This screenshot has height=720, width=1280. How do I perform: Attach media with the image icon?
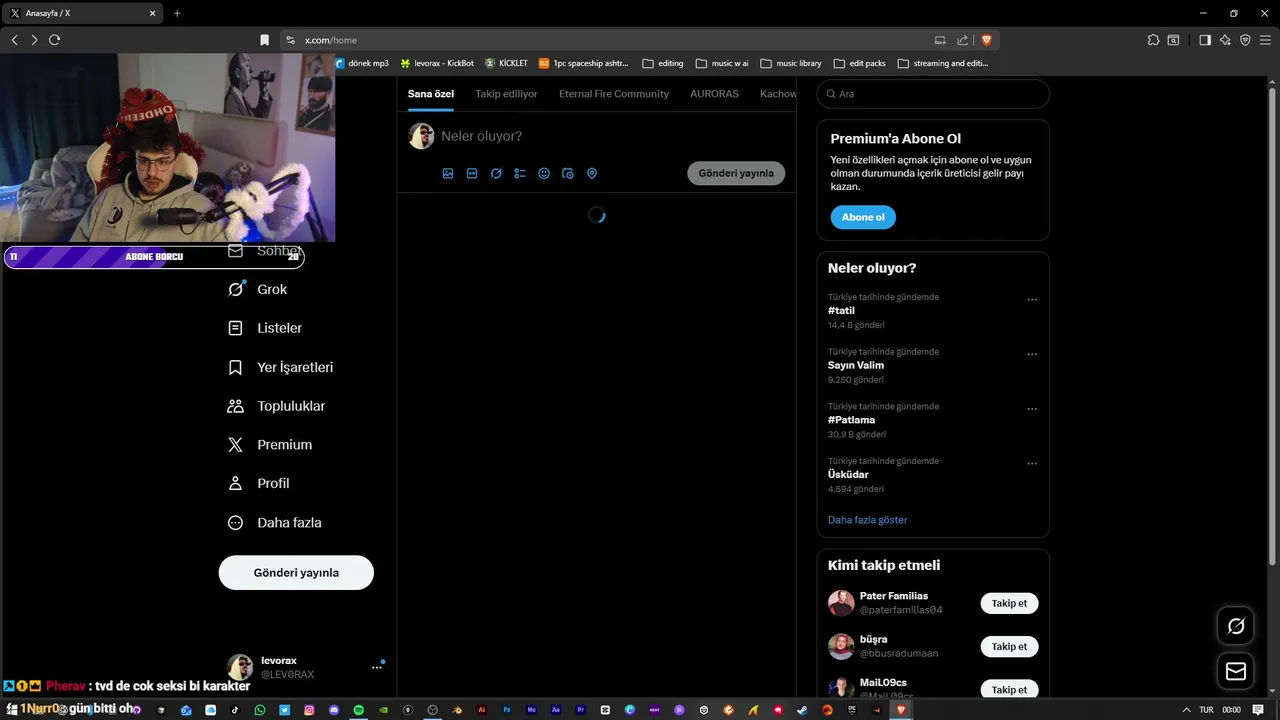coord(448,173)
